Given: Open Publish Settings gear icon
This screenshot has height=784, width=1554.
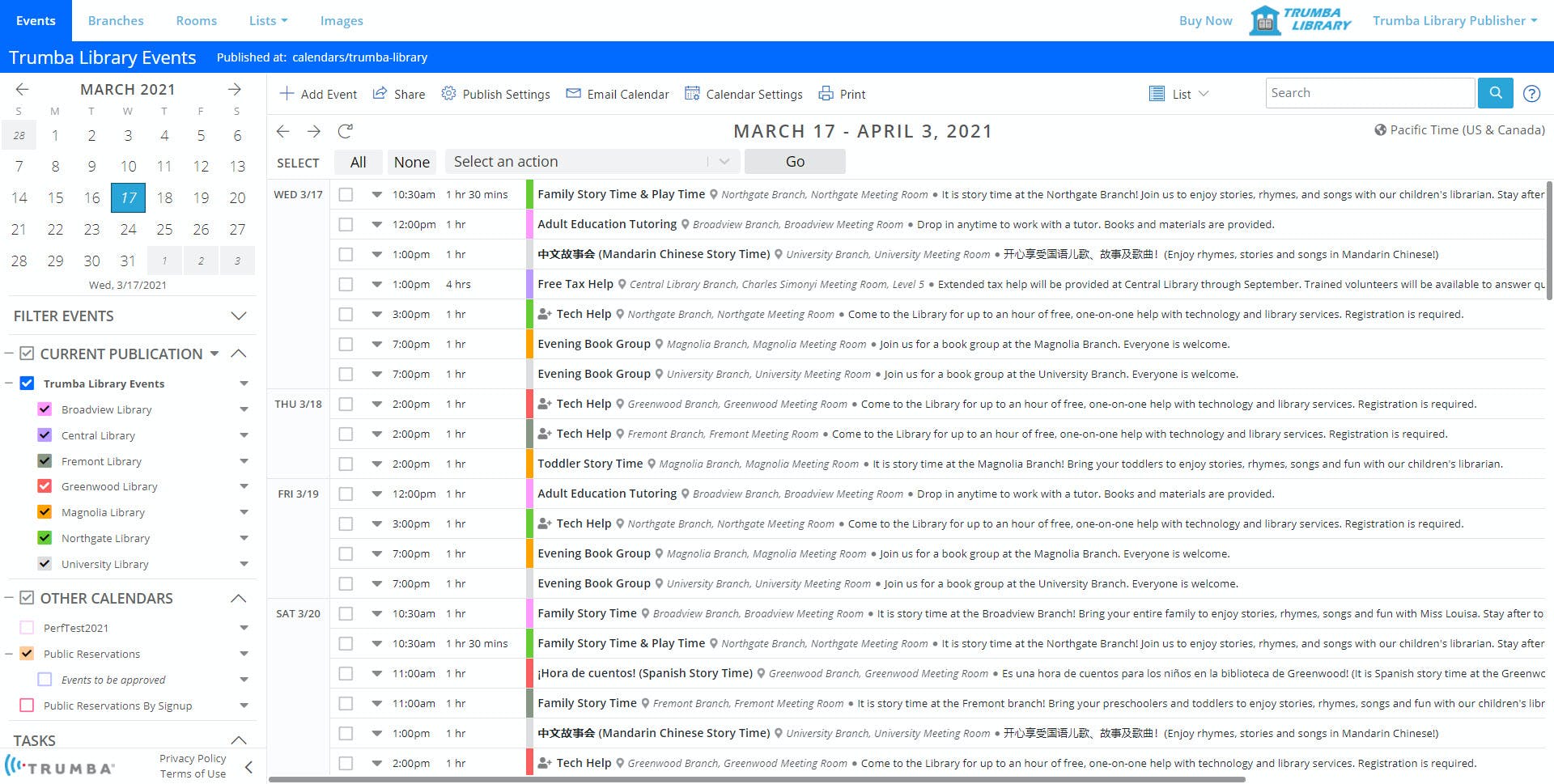Looking at the screenshot, I should 448,94.
